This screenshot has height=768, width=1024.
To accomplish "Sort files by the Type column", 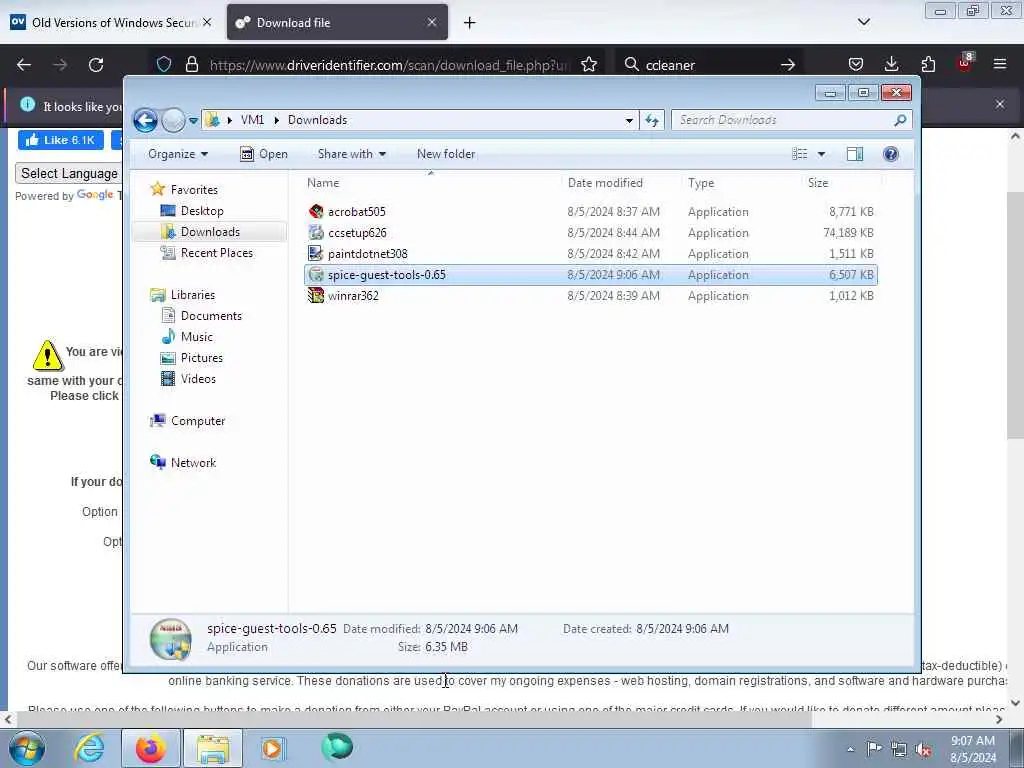I will [701, 183].
